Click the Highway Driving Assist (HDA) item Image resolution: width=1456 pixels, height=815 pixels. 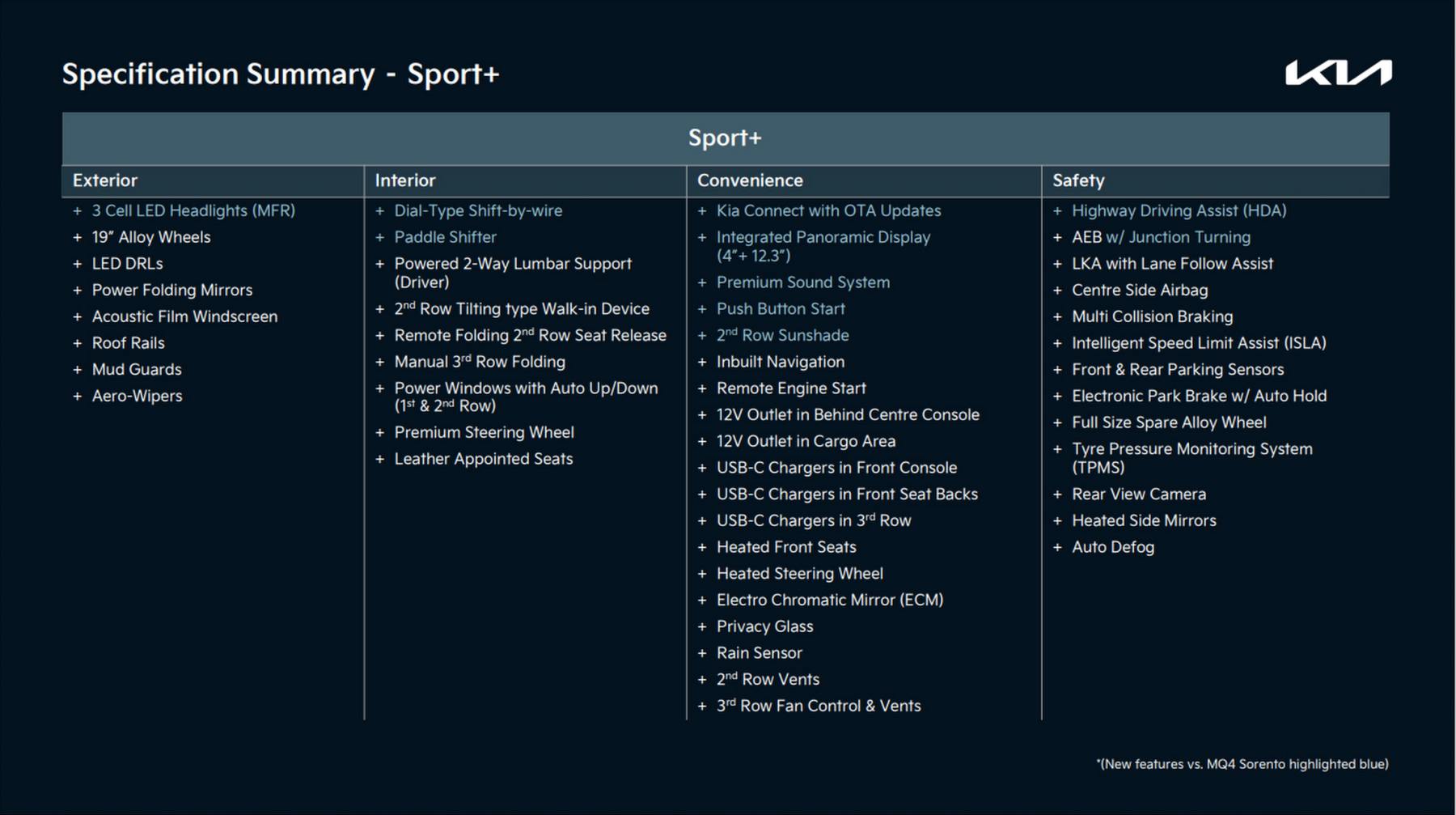pos(1179,210)
